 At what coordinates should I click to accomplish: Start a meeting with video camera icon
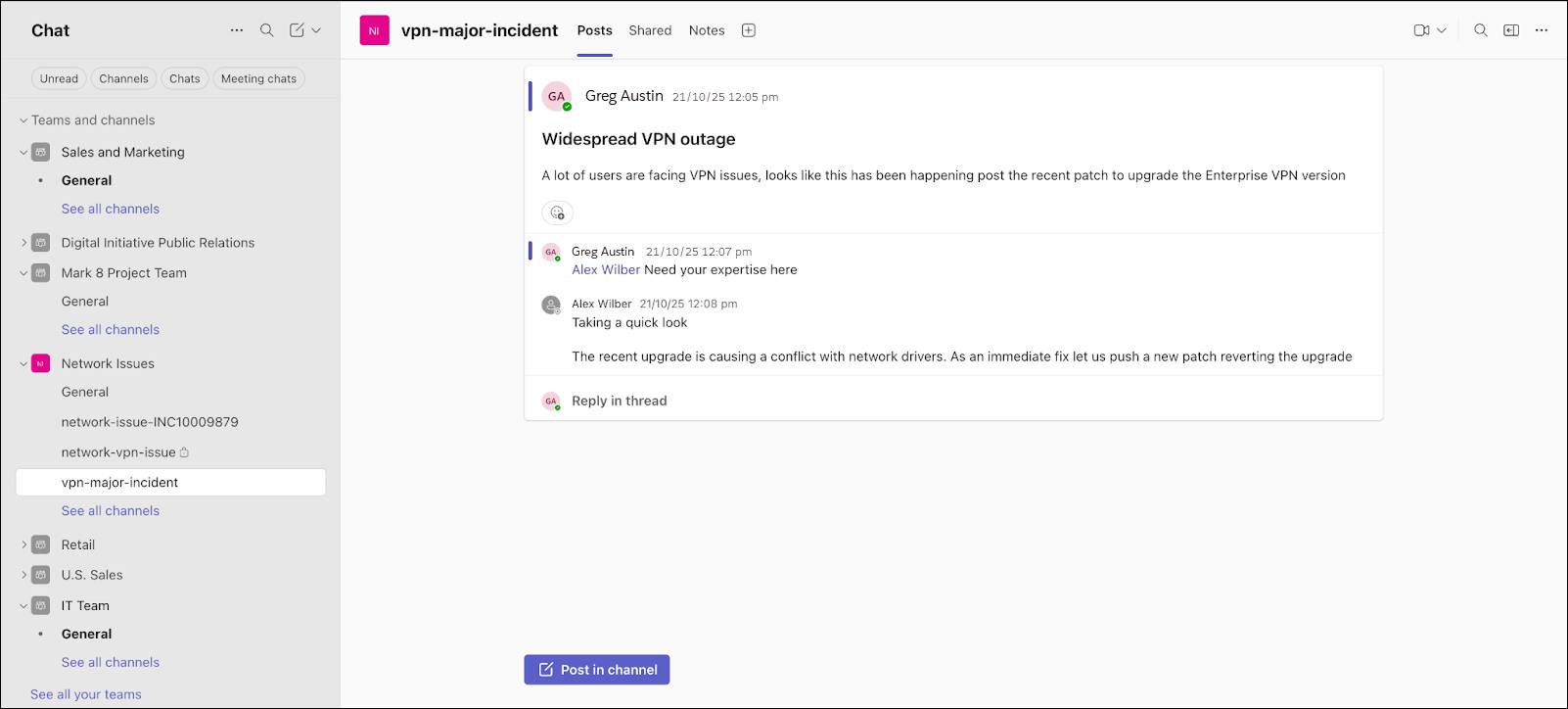[x=1422, y=30]
